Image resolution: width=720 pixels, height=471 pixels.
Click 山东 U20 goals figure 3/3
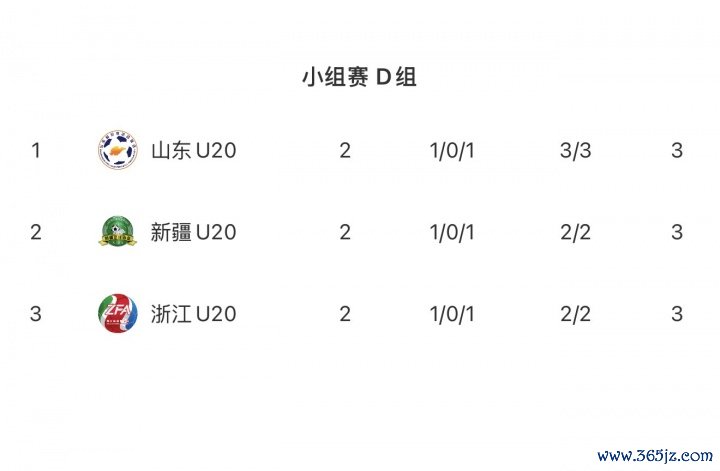(x=576, y=151)
